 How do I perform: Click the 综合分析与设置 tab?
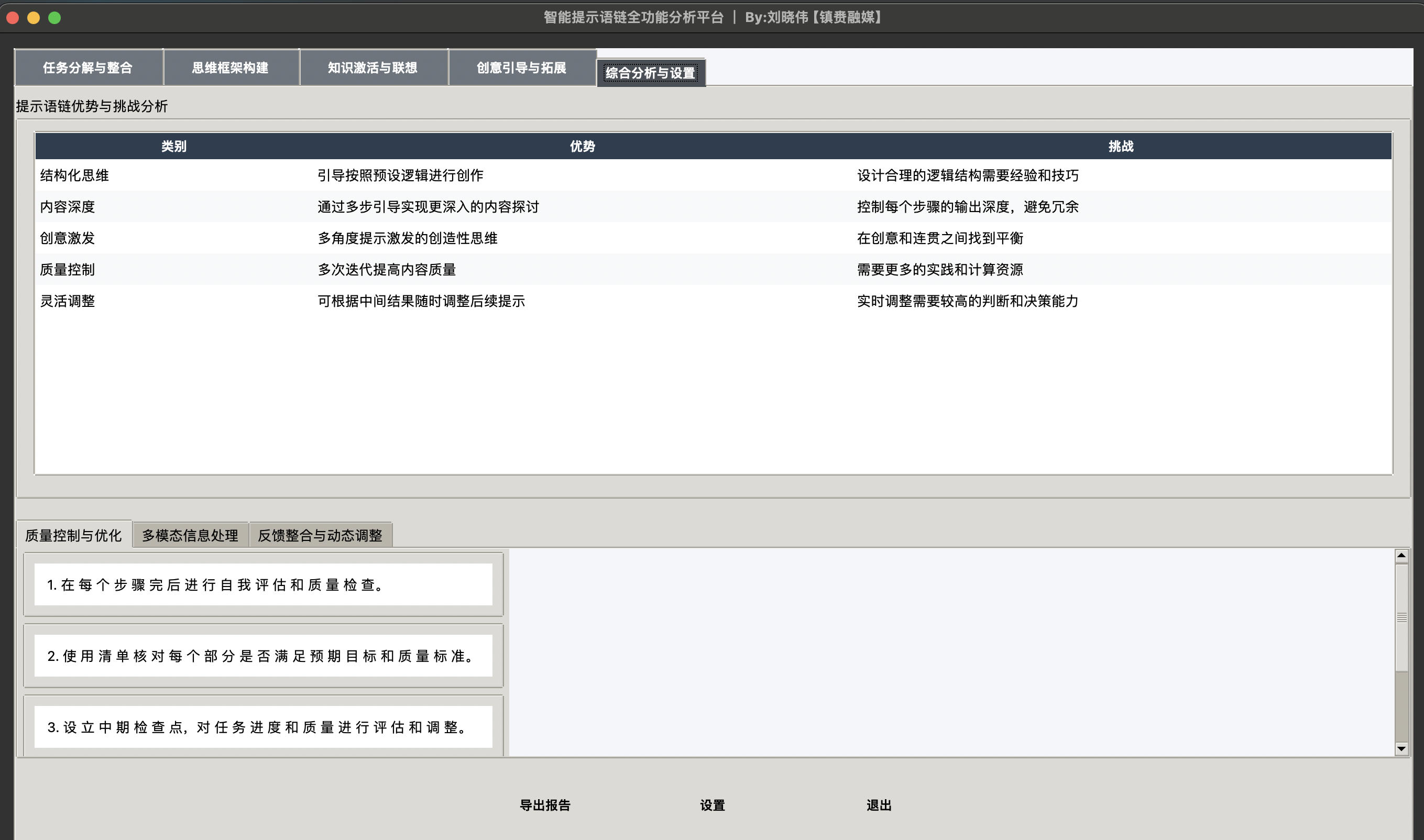point(651,73)
